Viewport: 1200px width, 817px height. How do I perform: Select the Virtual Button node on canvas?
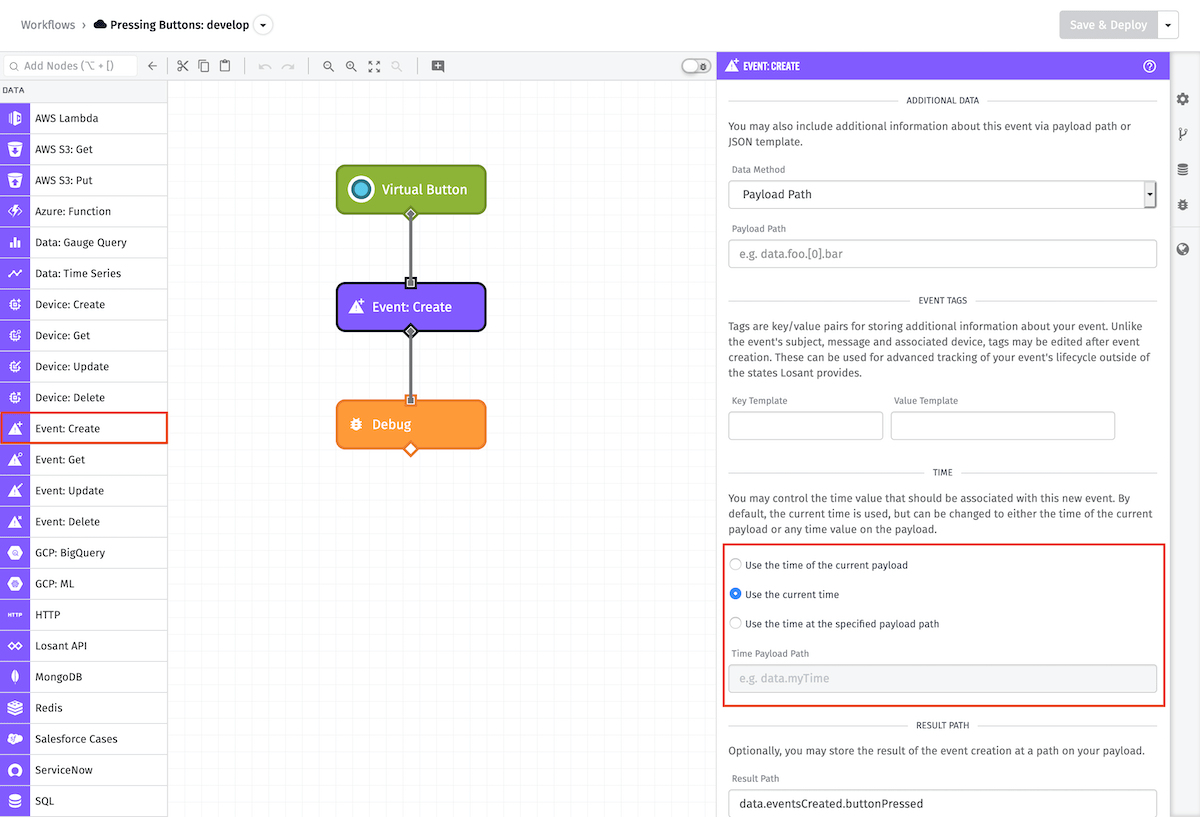(411, 189)
